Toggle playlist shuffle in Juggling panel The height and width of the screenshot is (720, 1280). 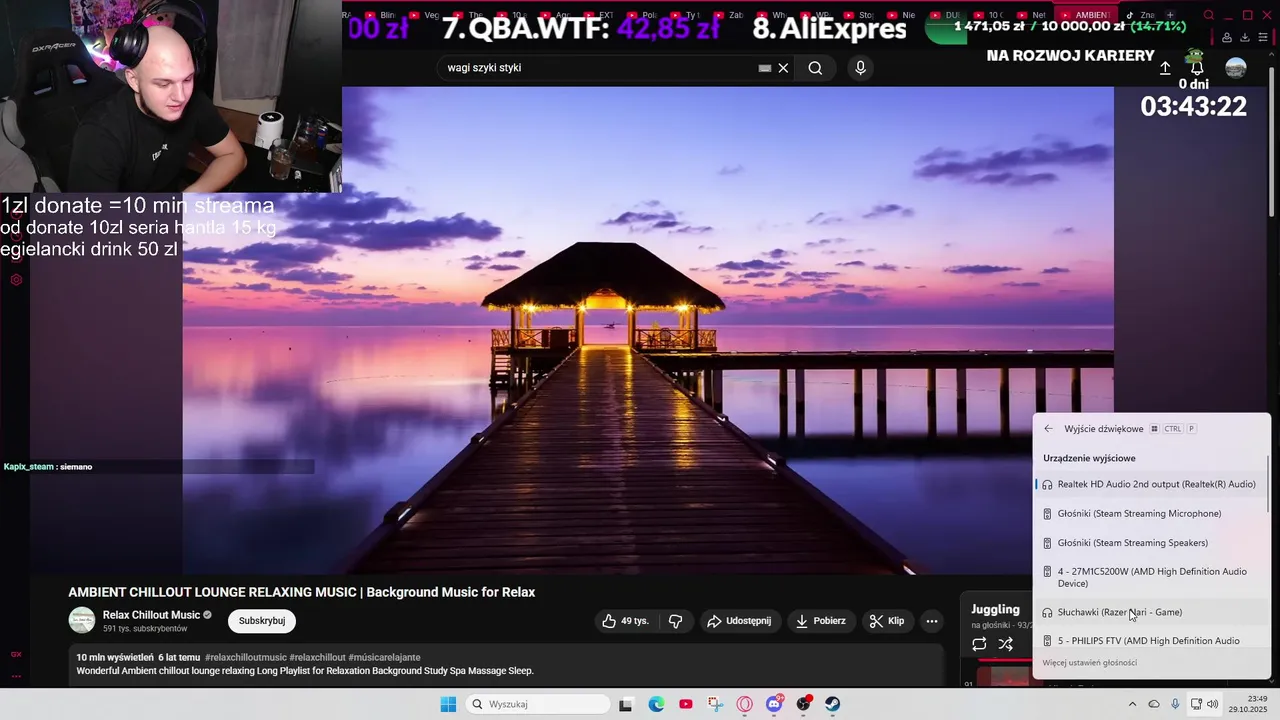(1006, 644)
